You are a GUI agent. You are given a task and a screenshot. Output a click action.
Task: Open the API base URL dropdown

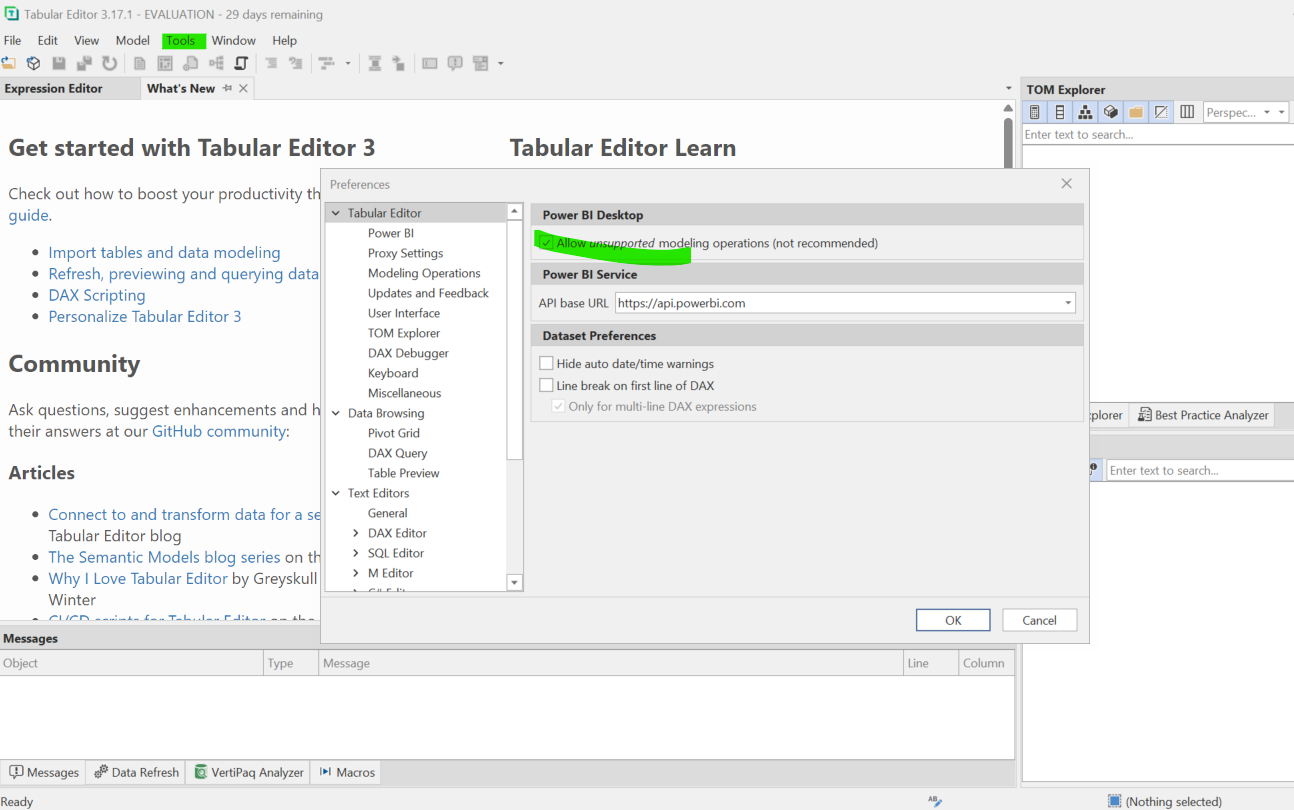coord(1068,303)
